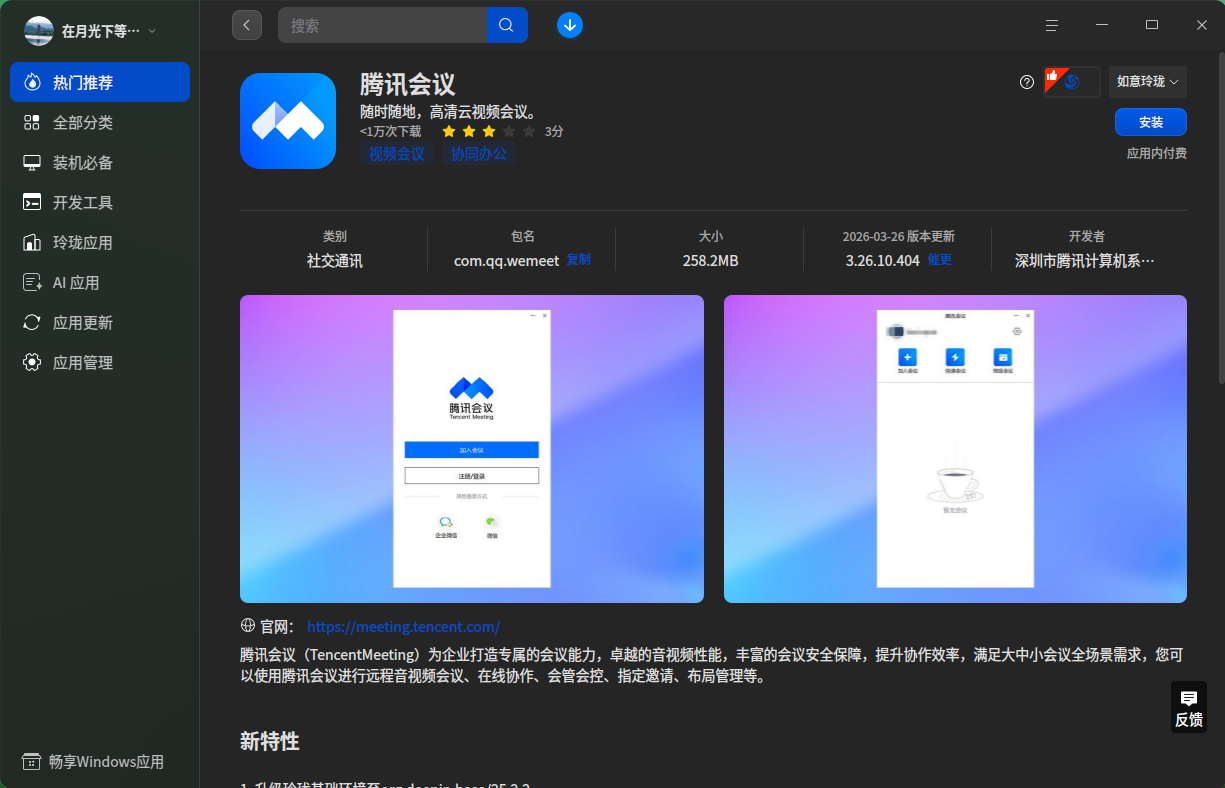The height and width of the screenshot is (788, 1225).
Task: Click the 腾讯会议 app title heading
Action: point(408,84)
